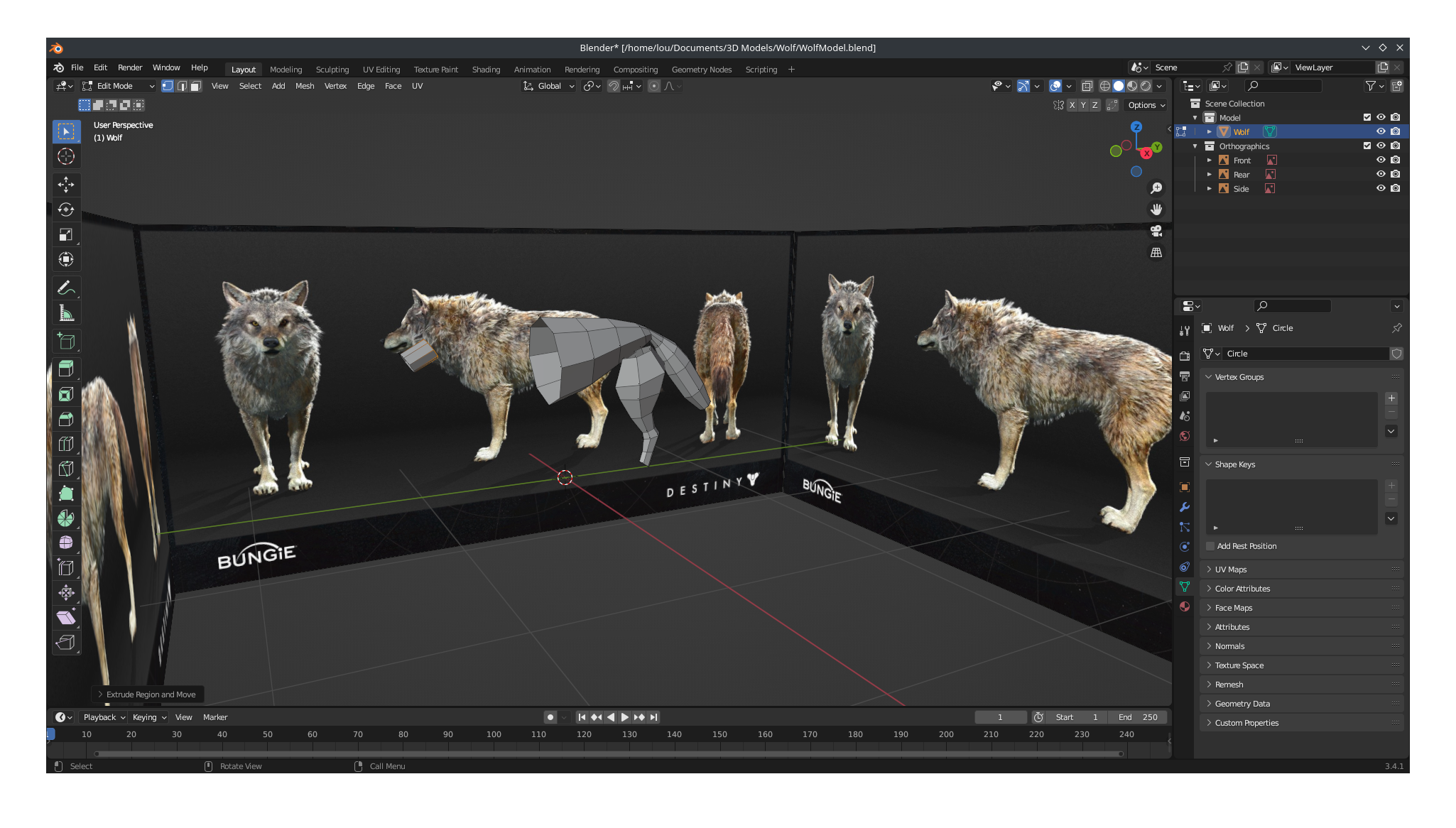Choose the Loop Cut tool

coord(66,444)
